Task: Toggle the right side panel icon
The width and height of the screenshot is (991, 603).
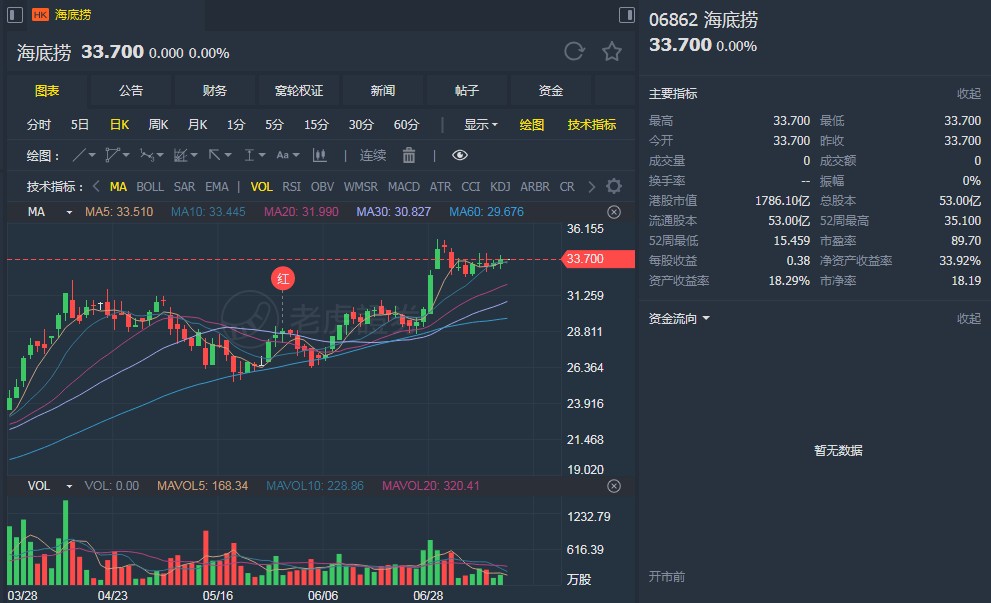Action: [x=626, y=14]
